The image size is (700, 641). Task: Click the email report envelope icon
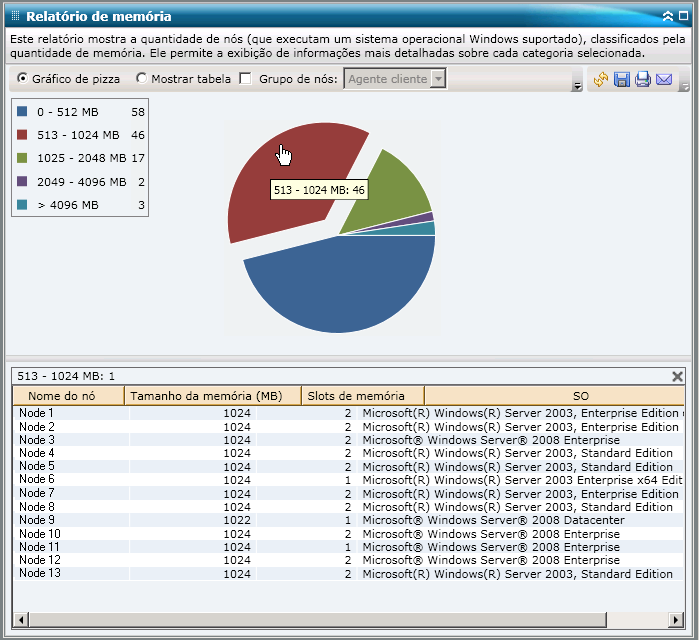pyautogui.click(x=663, y=80)
